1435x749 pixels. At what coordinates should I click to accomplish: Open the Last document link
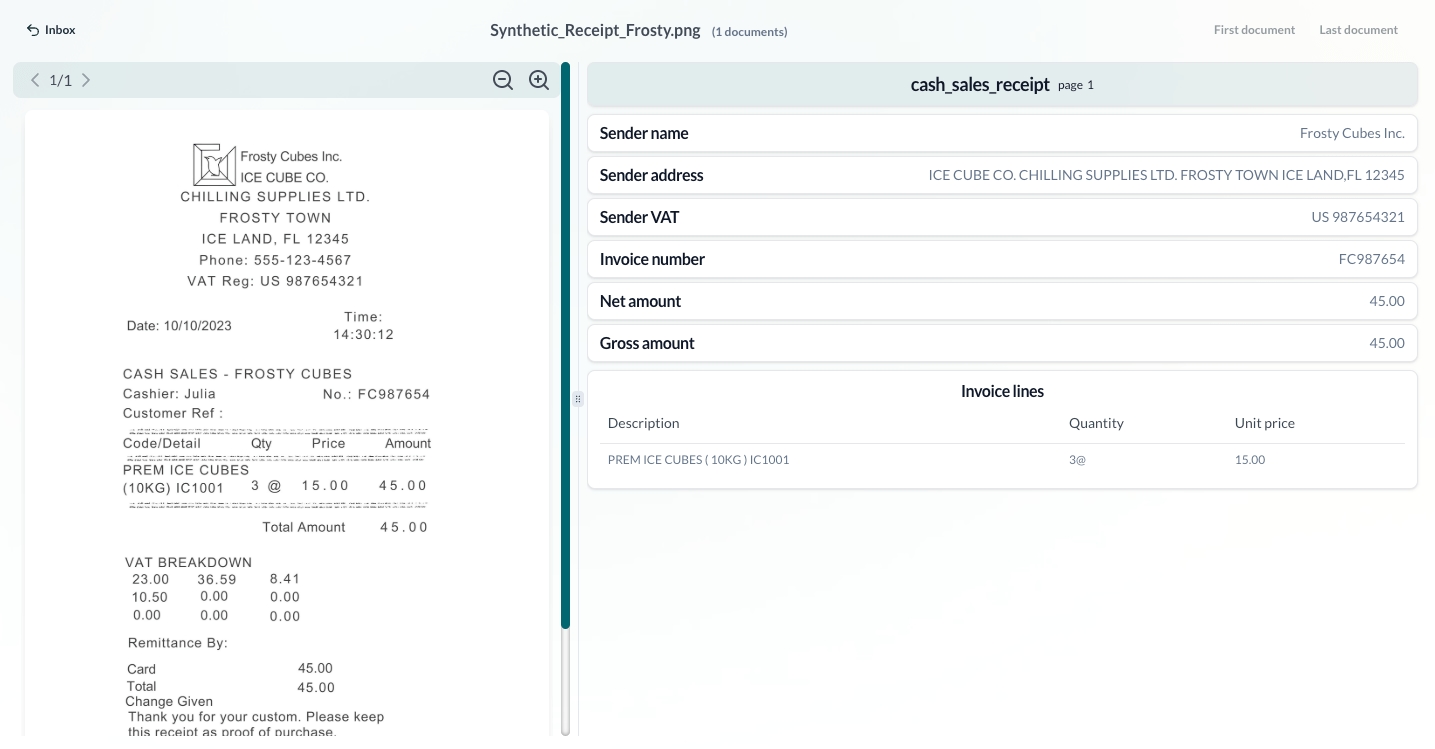pyautogui.click(x=1358, y=30)
